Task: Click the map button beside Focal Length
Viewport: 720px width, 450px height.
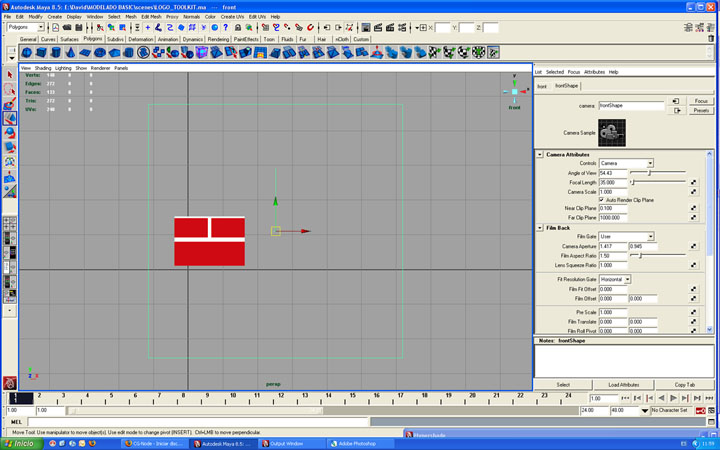Action: click(x=693, y=183)
